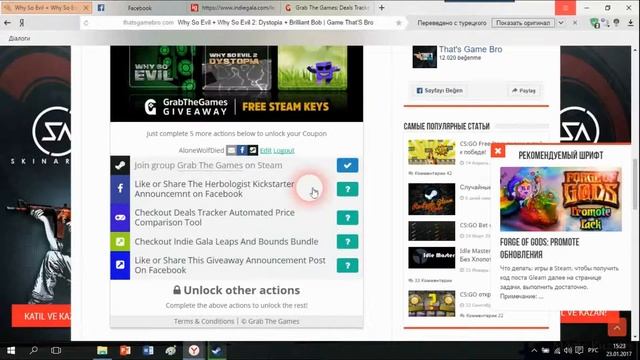Screen dimensions: 640x360
Task: Expand the translation options dropdown arrow
Action: (x=561, y=23)
